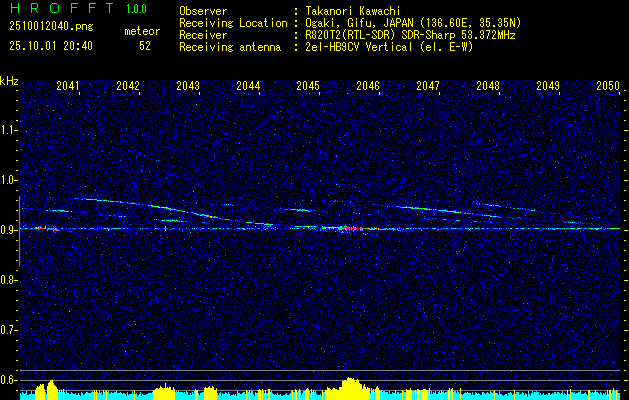Click time marker 2041
This screenshot has width=629, height=400.
68,86
